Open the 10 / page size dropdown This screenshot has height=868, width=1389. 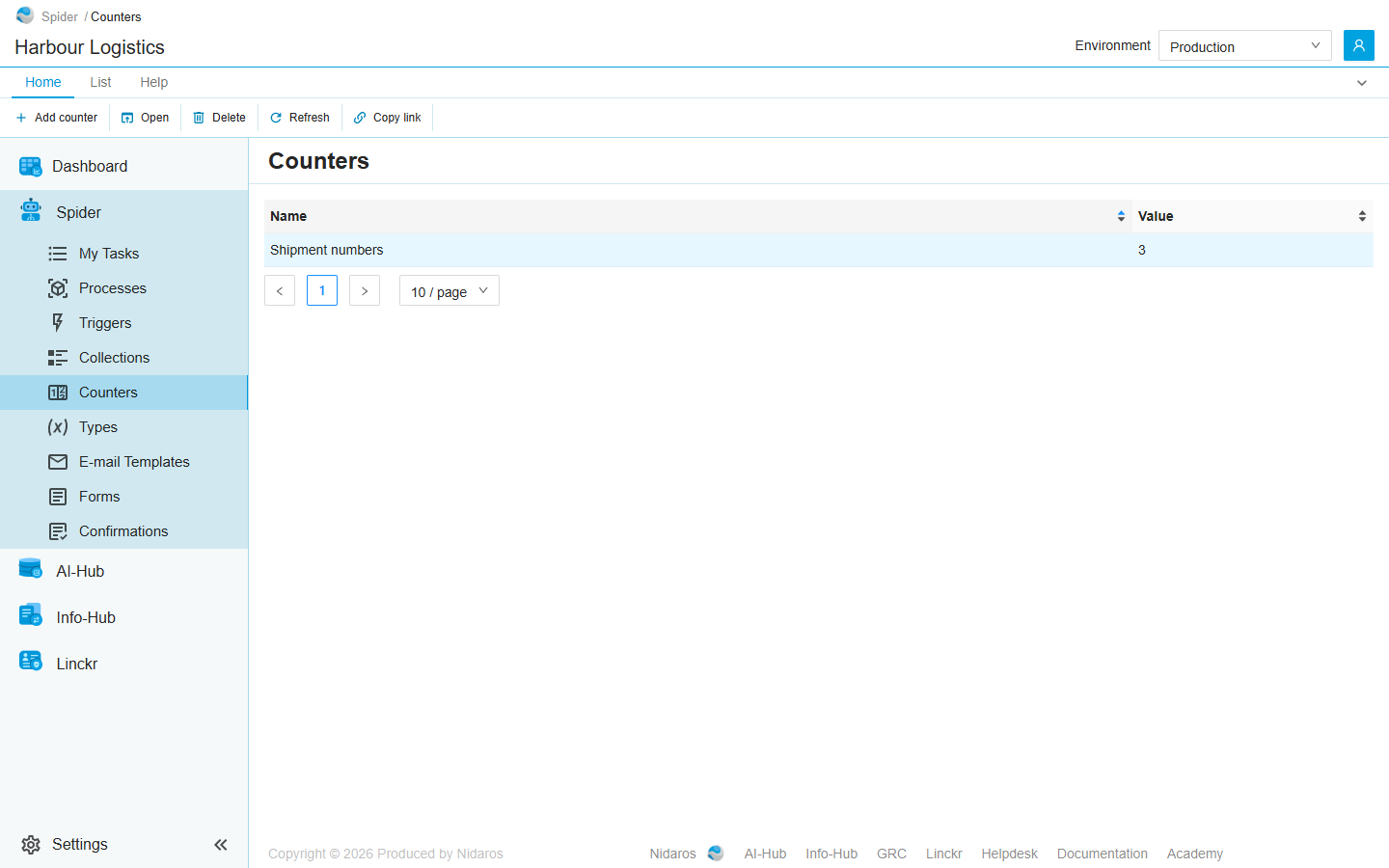point(449,290)
